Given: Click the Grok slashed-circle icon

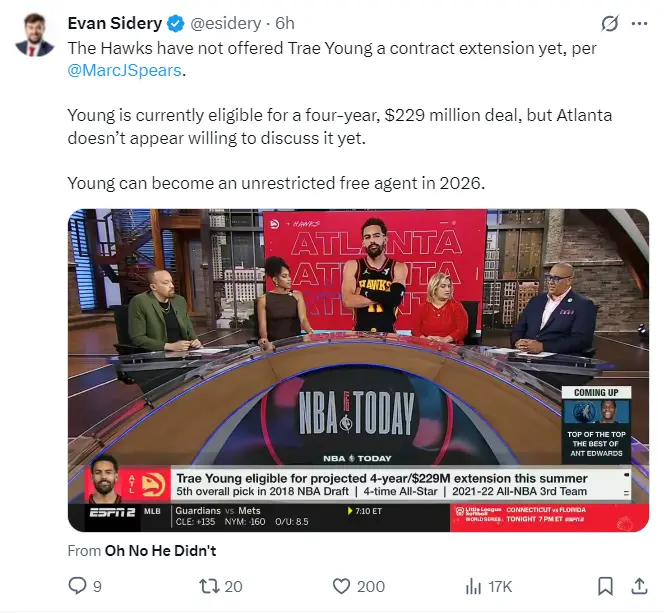Looking at the screenshot, I should pos(610,24).
